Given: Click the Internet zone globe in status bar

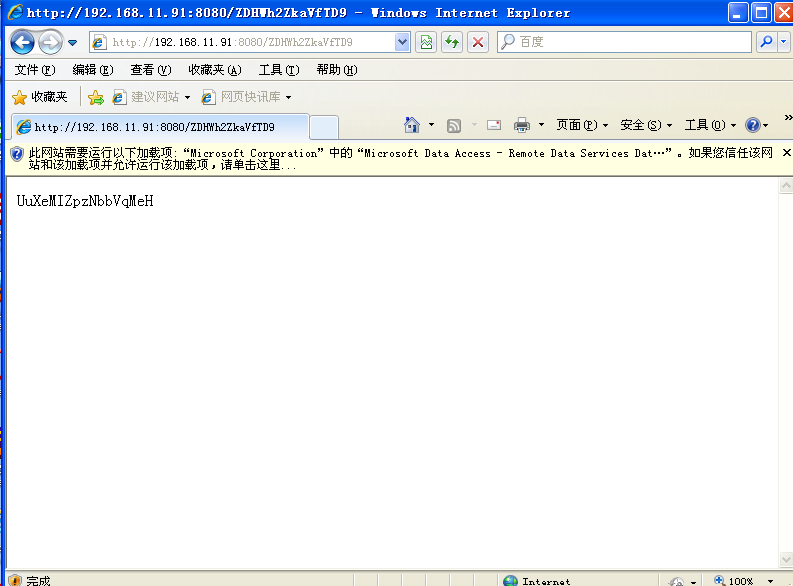Looking at the screenshot, I should coord(510,581).
